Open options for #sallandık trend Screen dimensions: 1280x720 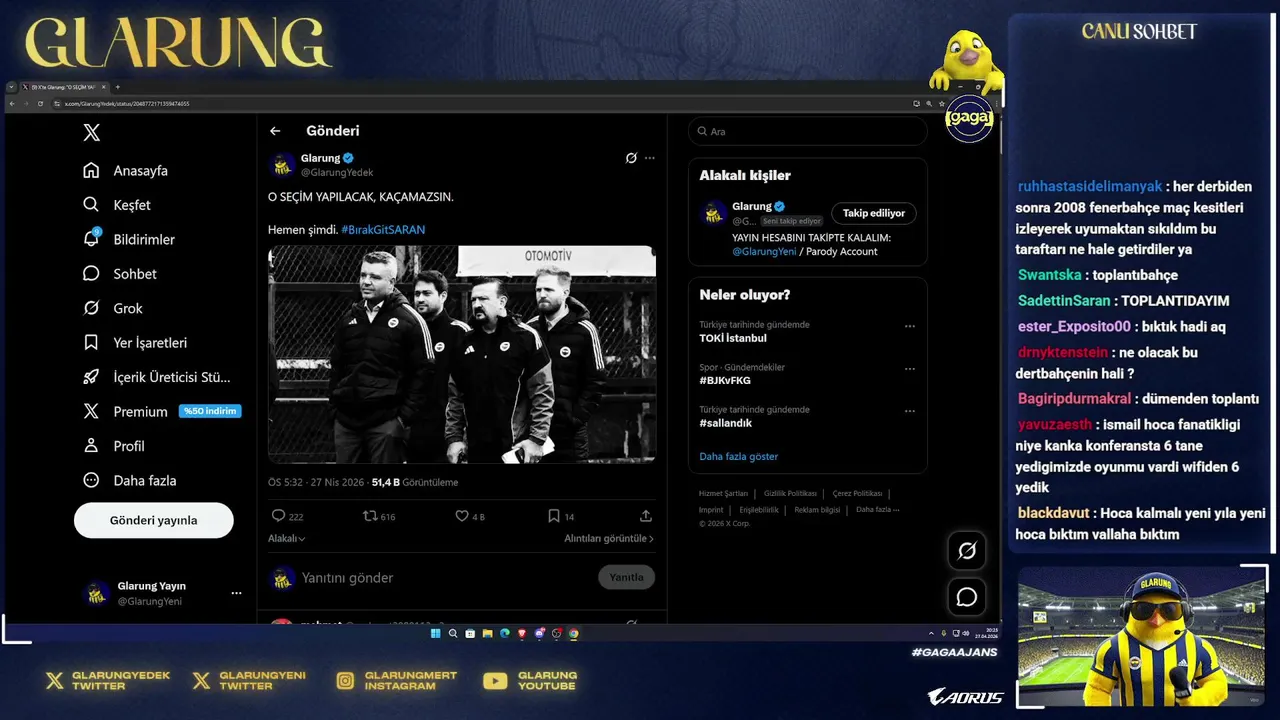[x=910, y=411]
